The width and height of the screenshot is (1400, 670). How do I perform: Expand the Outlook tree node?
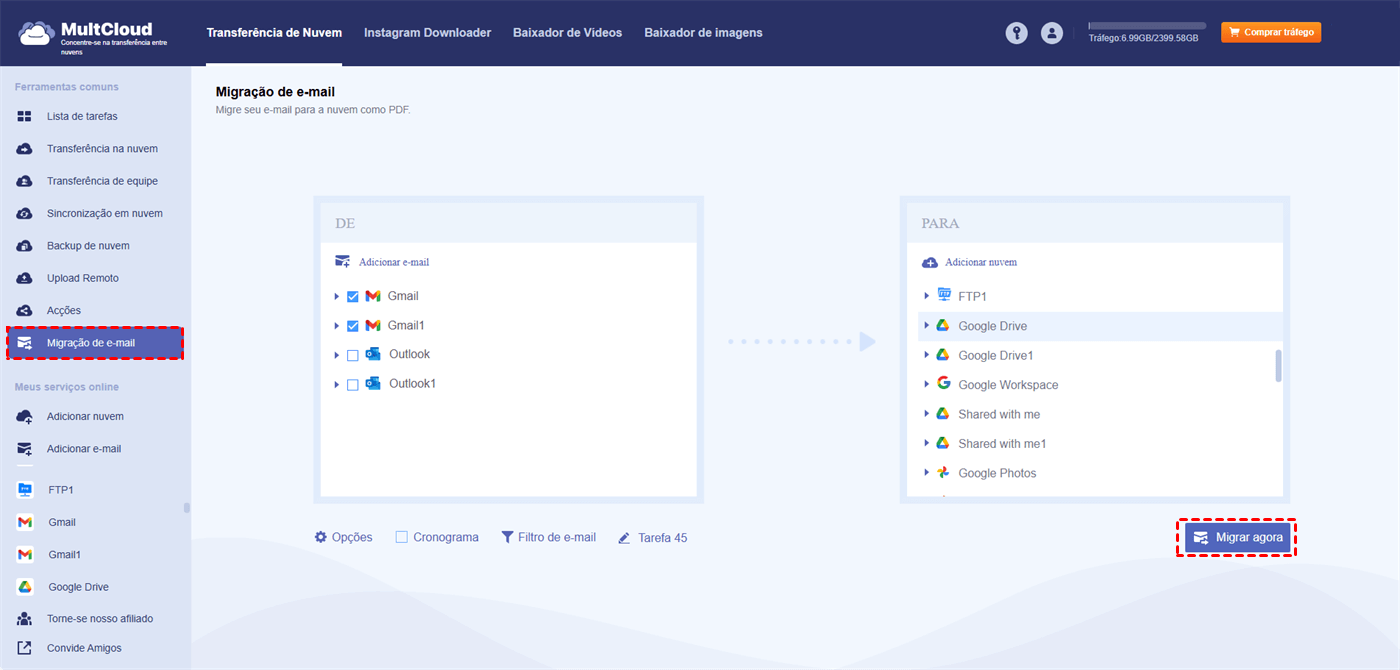pyautogui.click(x=337, y=355)
